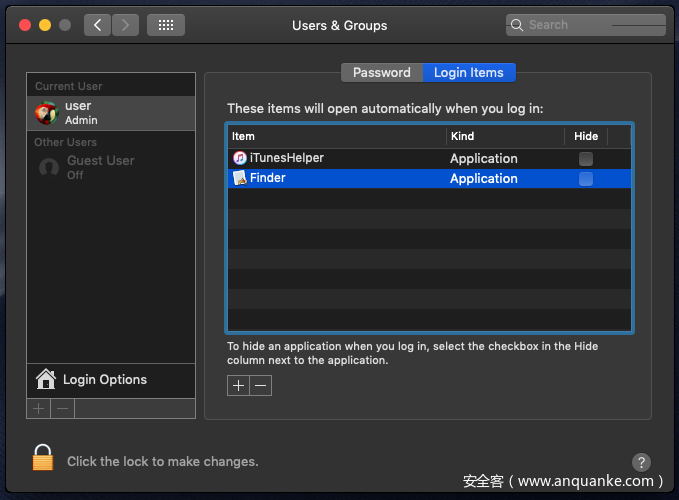Toggle Hide checkbox for iTunesHelper
Screen dimensions: 679x500
pos(586,159)
